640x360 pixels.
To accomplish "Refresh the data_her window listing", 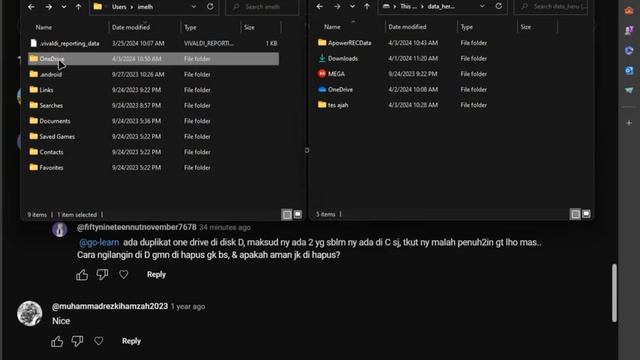I will 499,6.
